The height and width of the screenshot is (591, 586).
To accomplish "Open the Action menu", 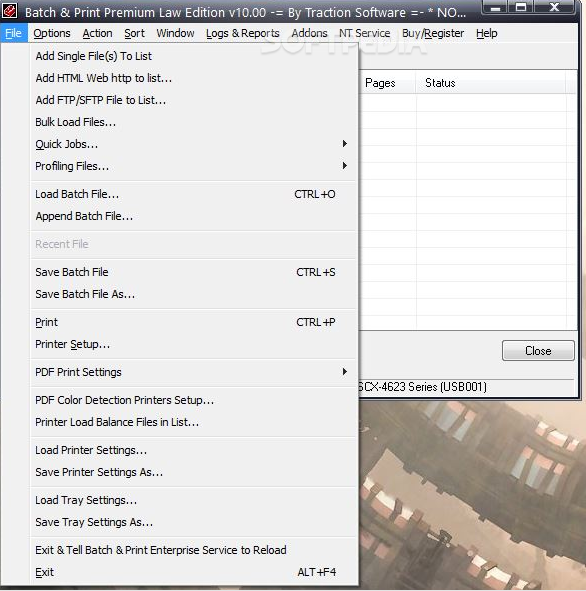I will [x=98, y=33].
